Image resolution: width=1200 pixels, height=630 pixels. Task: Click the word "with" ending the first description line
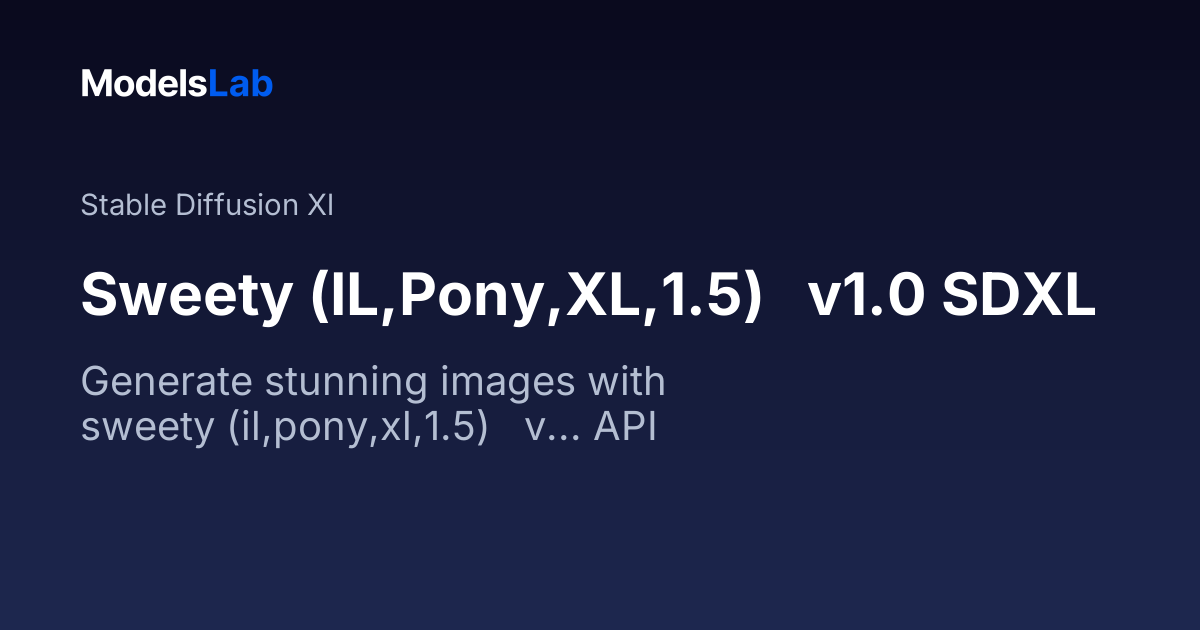tap(626, 381)
